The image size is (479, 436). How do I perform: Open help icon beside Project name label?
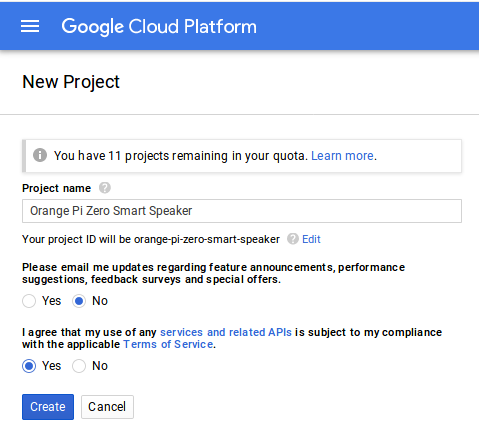(x=105, y=188)
